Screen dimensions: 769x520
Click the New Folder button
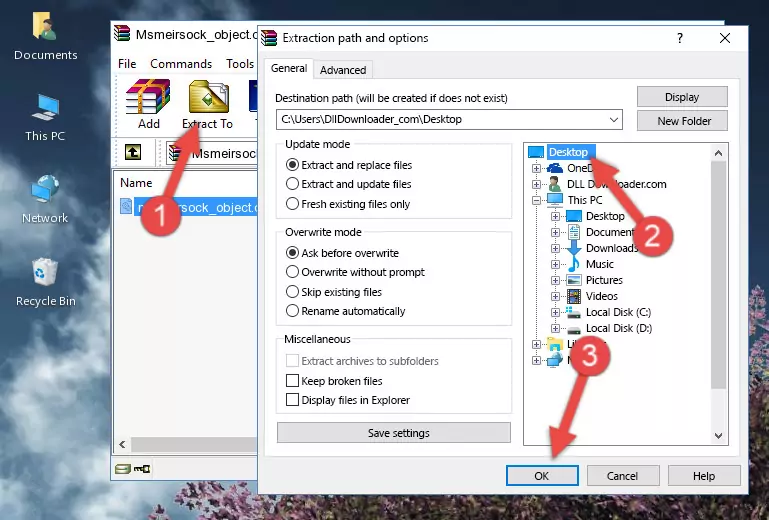[682, 121]
